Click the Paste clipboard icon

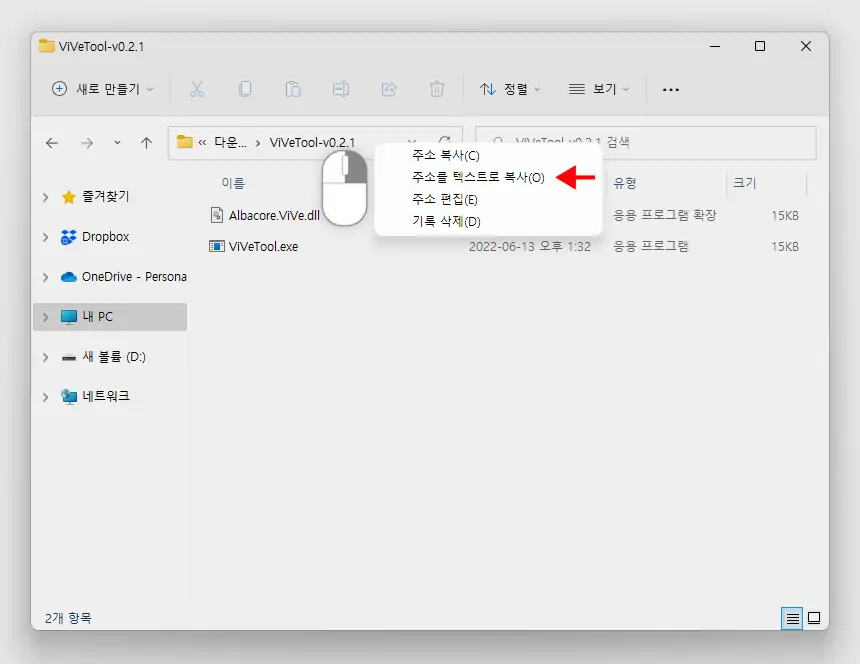293,89
